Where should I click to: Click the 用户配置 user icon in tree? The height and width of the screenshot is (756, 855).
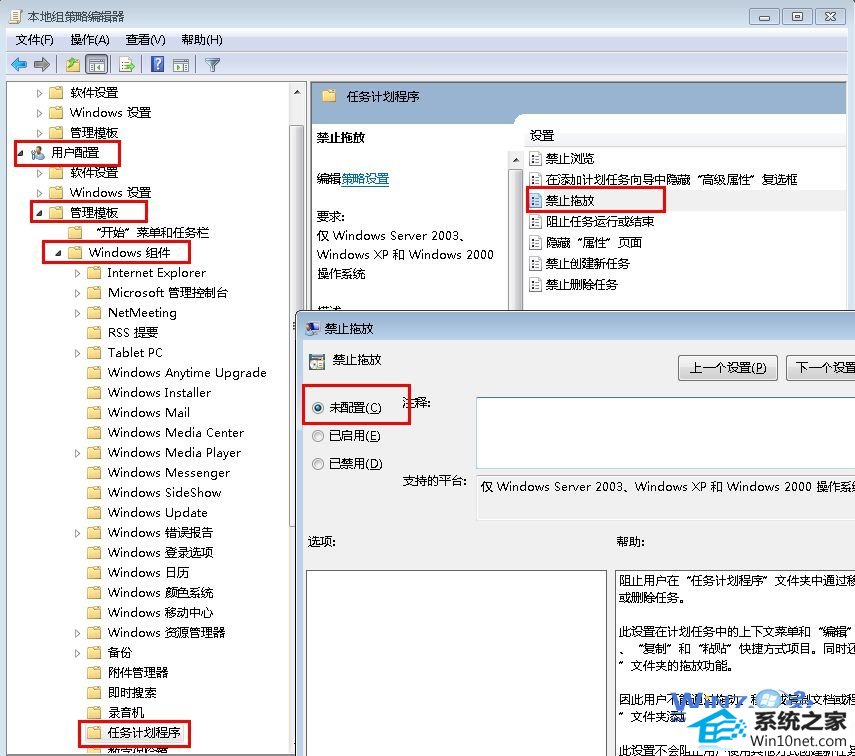(38, 153)
